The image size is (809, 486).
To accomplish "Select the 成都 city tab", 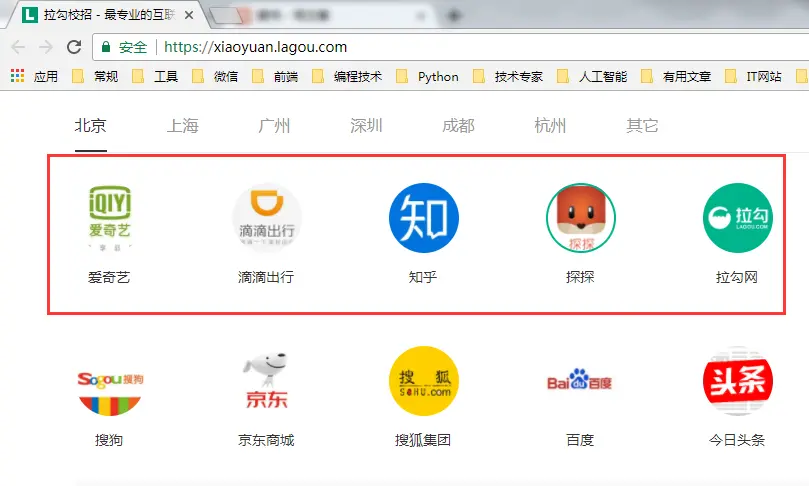I will point(458,125).
